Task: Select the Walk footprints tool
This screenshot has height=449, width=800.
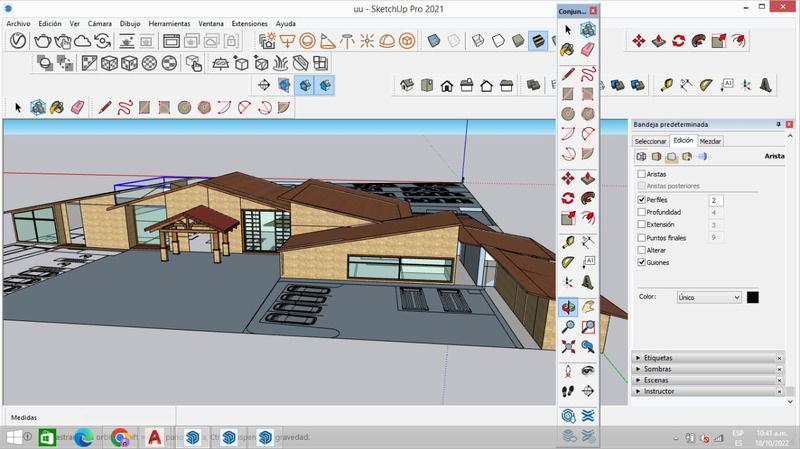Action: [x=568, y=391]
